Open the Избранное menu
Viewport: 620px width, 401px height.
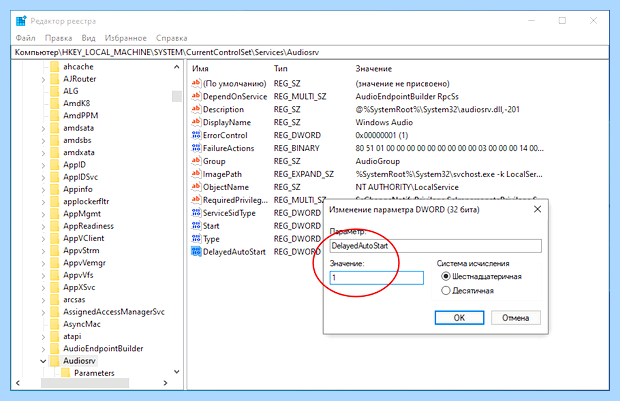[125, 38]
